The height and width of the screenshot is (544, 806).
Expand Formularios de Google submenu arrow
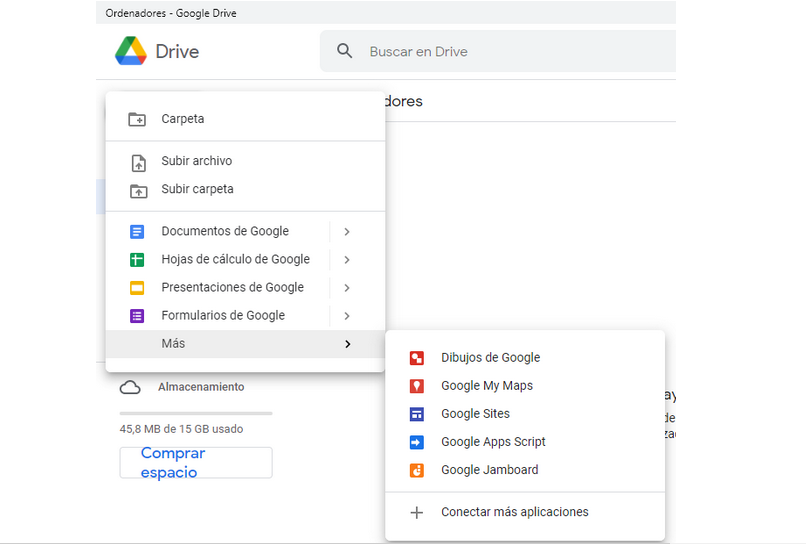point(347,316)
